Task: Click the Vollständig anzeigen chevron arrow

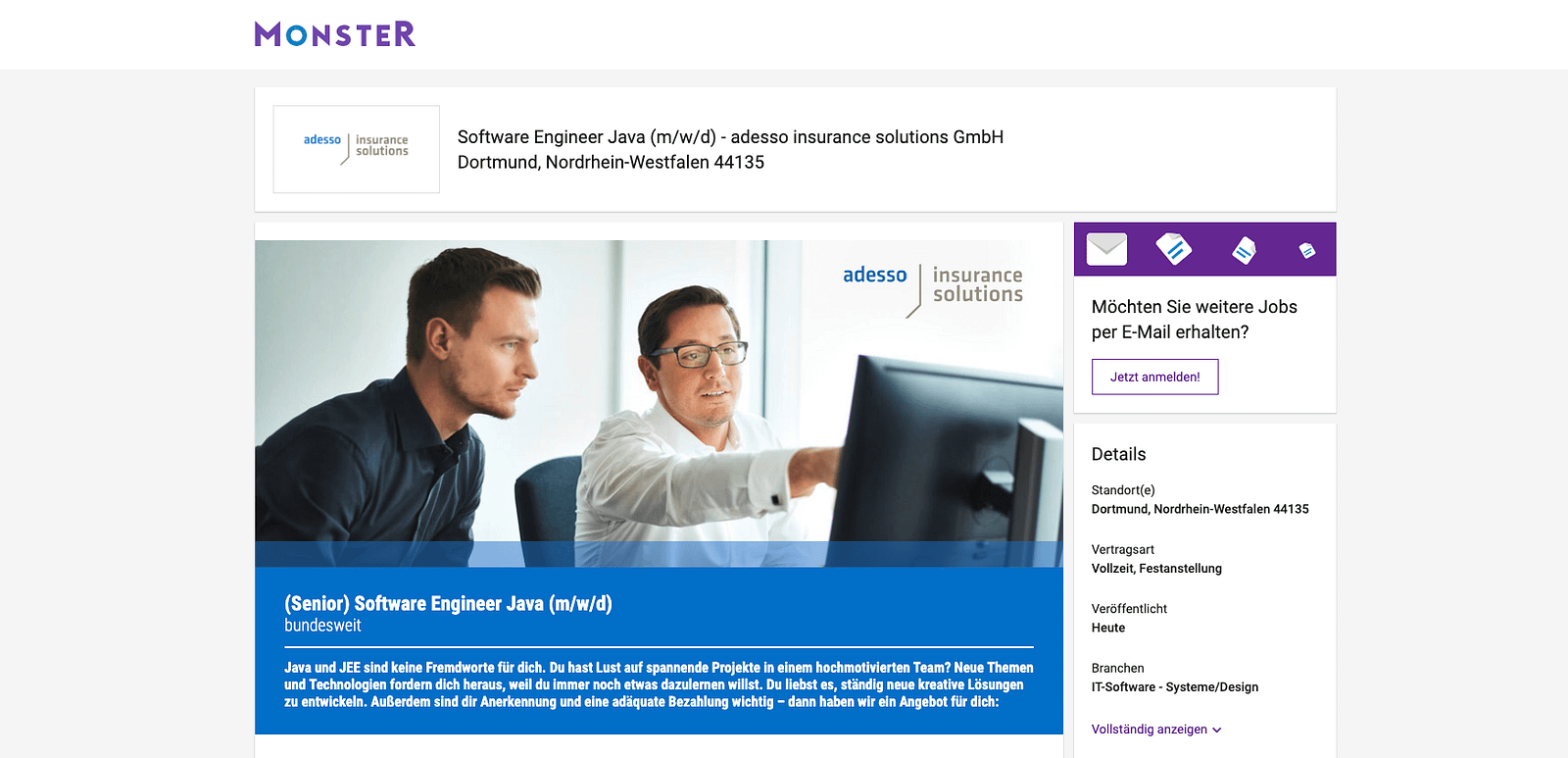Action: 1217,731
